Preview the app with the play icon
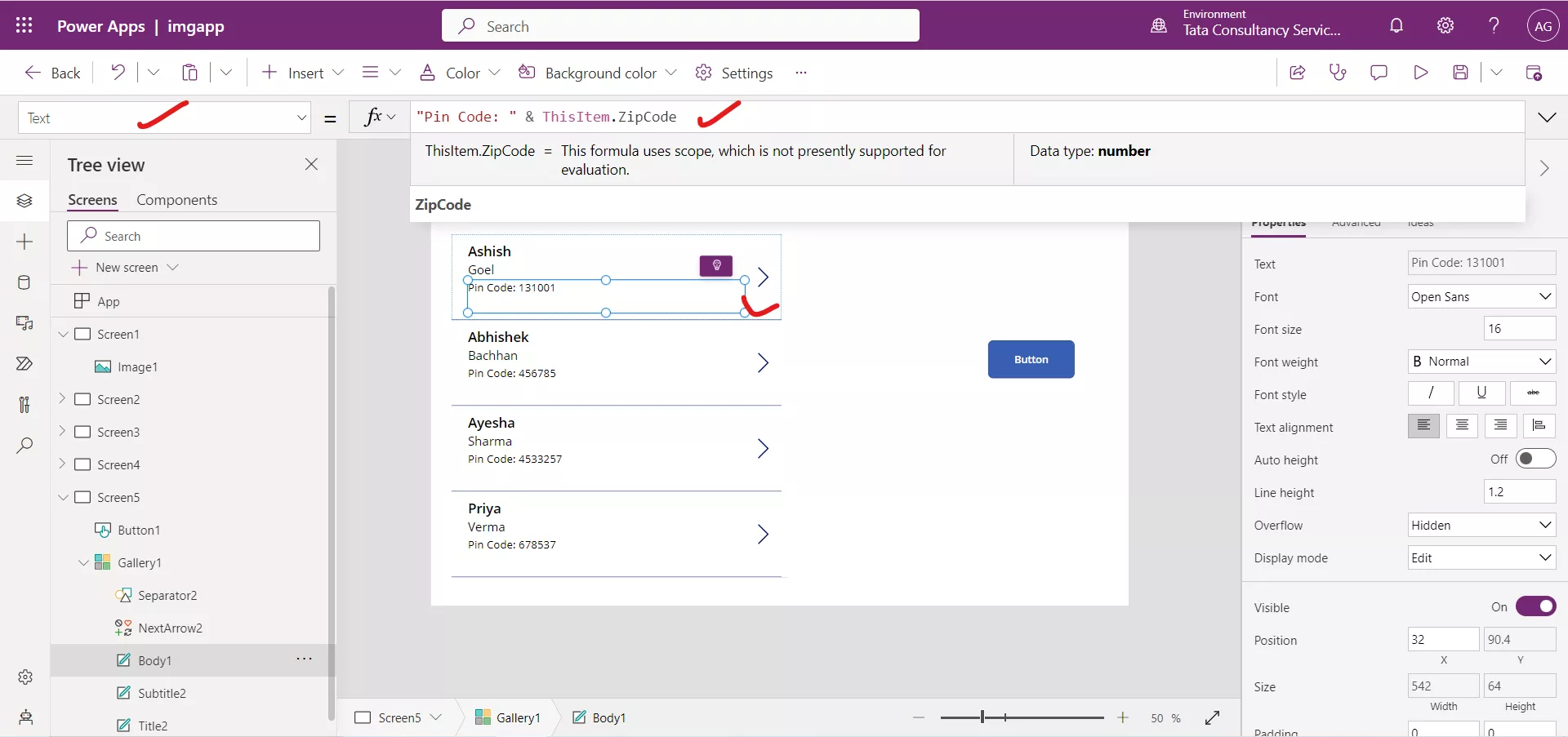Screen dimensions: 1568x737 point(1420,72)
